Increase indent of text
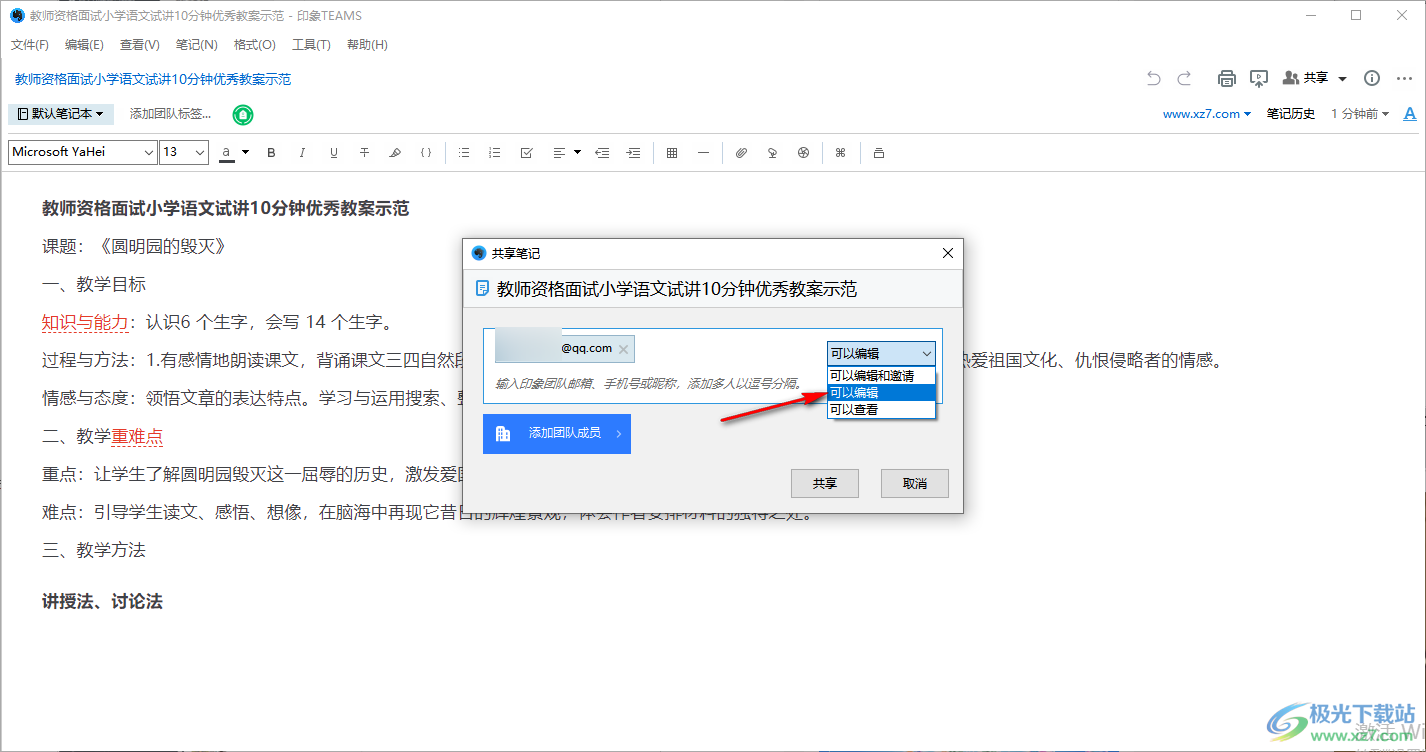Screen dimensions: 1426x752 pos(633,153)
